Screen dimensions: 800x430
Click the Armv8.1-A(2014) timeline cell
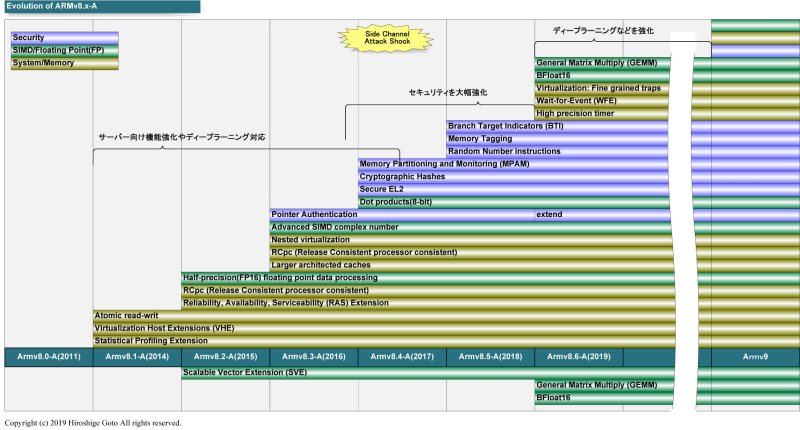[x=137, y=357]
